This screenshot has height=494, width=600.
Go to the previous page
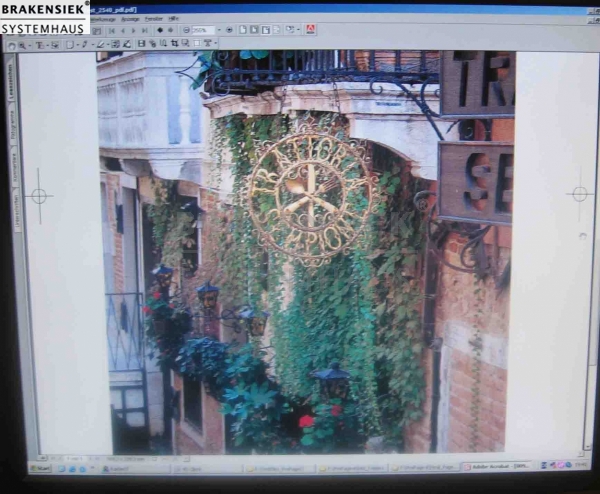coord(123,31)
